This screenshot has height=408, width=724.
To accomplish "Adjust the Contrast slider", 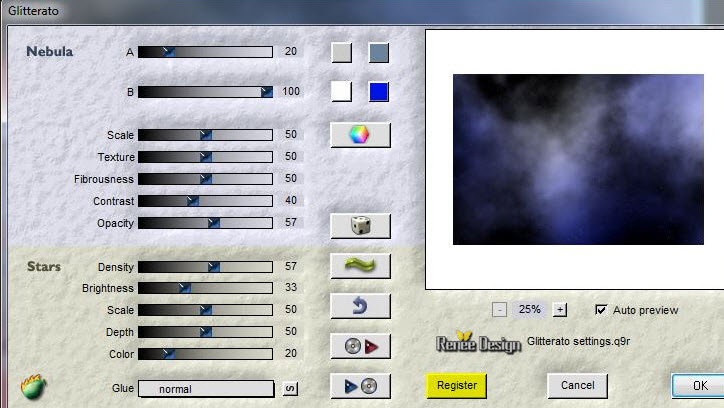I will click(x=205, y=201).
